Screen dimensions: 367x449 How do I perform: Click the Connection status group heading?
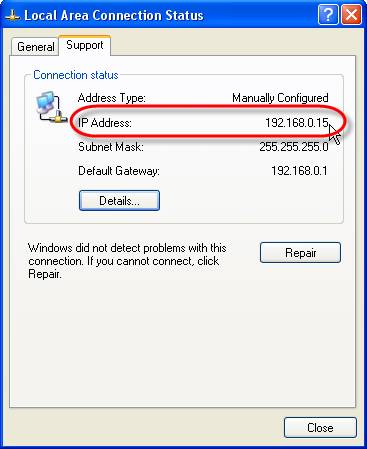click(76, 75)
